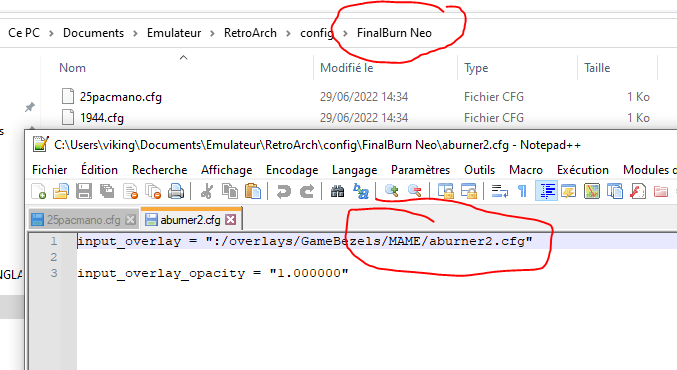The width and height of the screenshot is (677, 370).
Task: Click the Save All toolbar icon
Action: (x=107, y=191)
